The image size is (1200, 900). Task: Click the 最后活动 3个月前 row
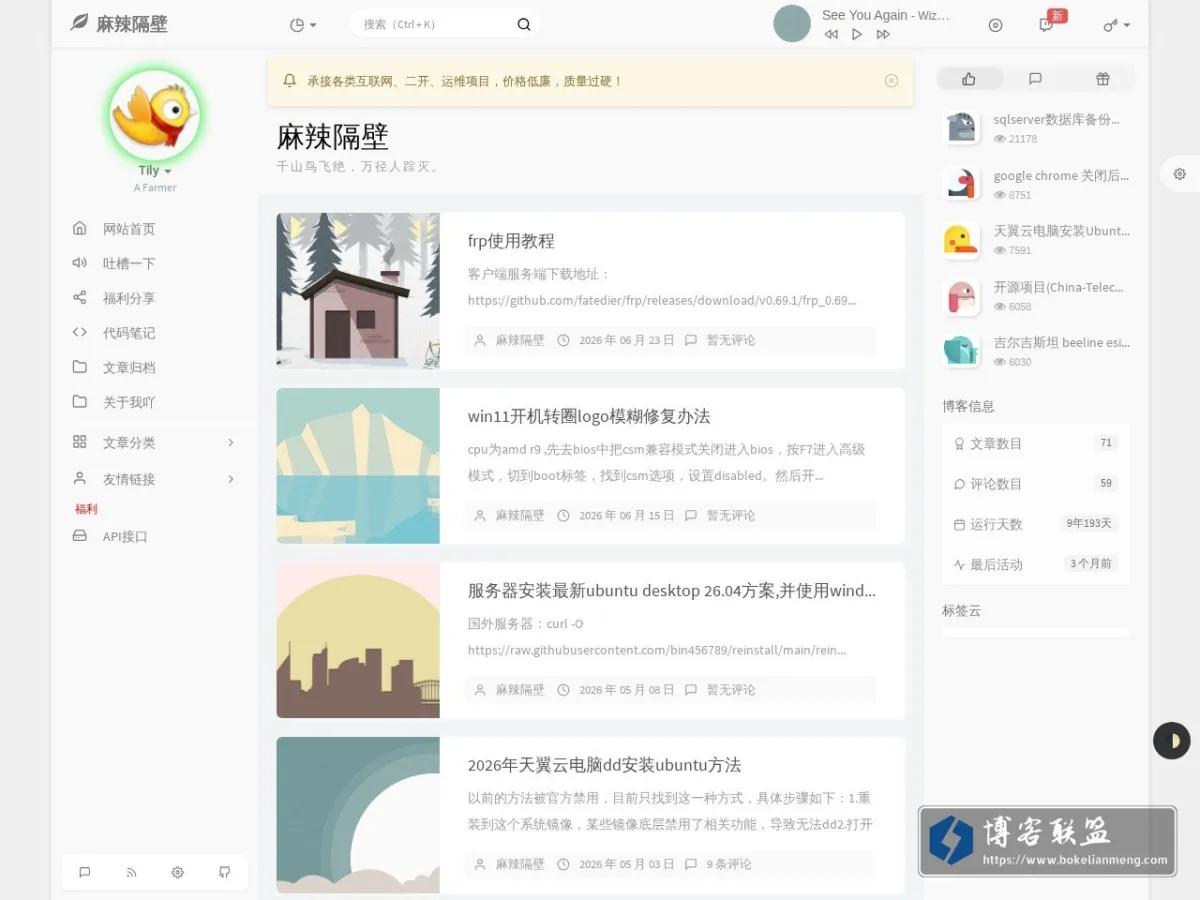click(1035, 564)
